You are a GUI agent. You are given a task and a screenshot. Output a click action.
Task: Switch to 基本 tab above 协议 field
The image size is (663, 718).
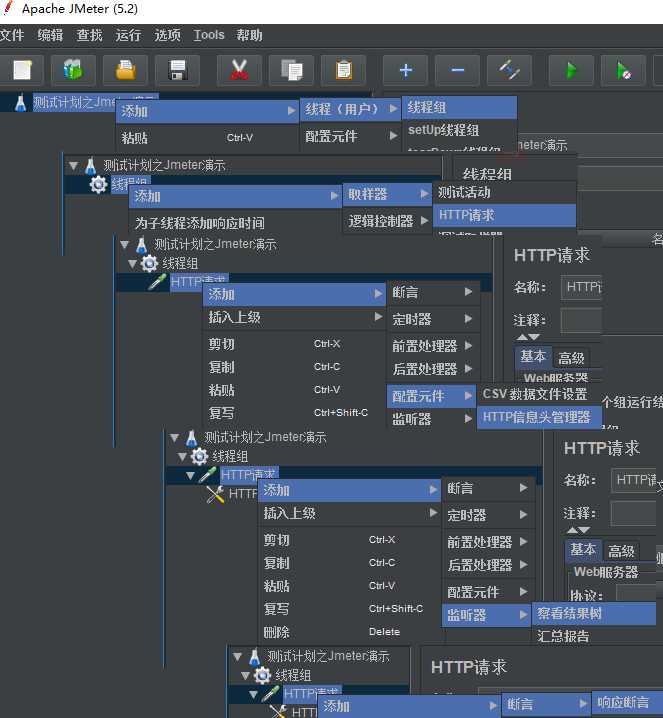(x=582, y=549)
